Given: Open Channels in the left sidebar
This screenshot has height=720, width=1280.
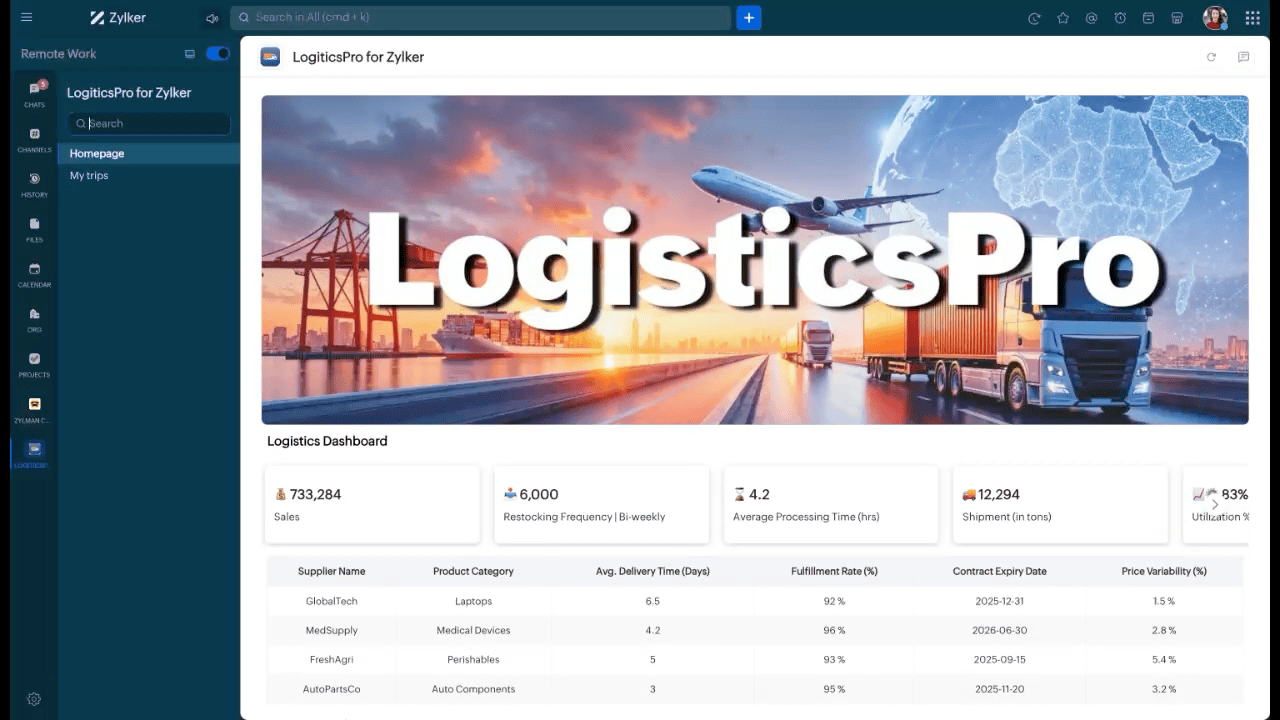Looking at the screenshot, I should point(35,139).
